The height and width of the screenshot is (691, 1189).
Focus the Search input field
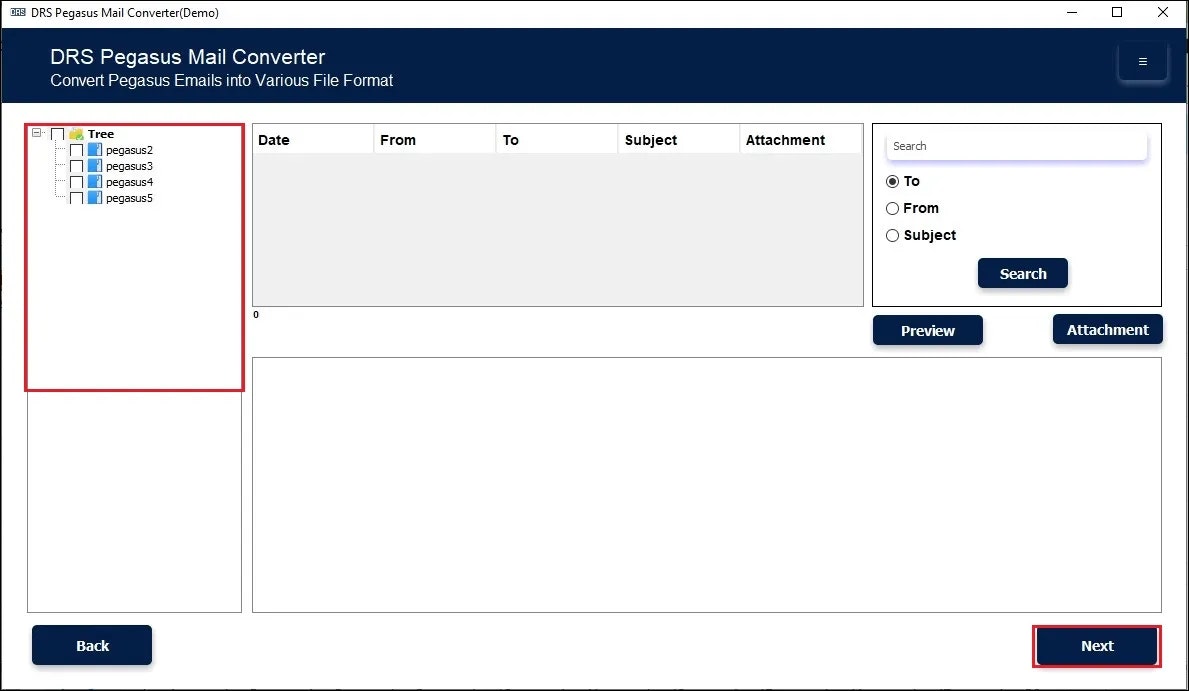[1016, 146]
